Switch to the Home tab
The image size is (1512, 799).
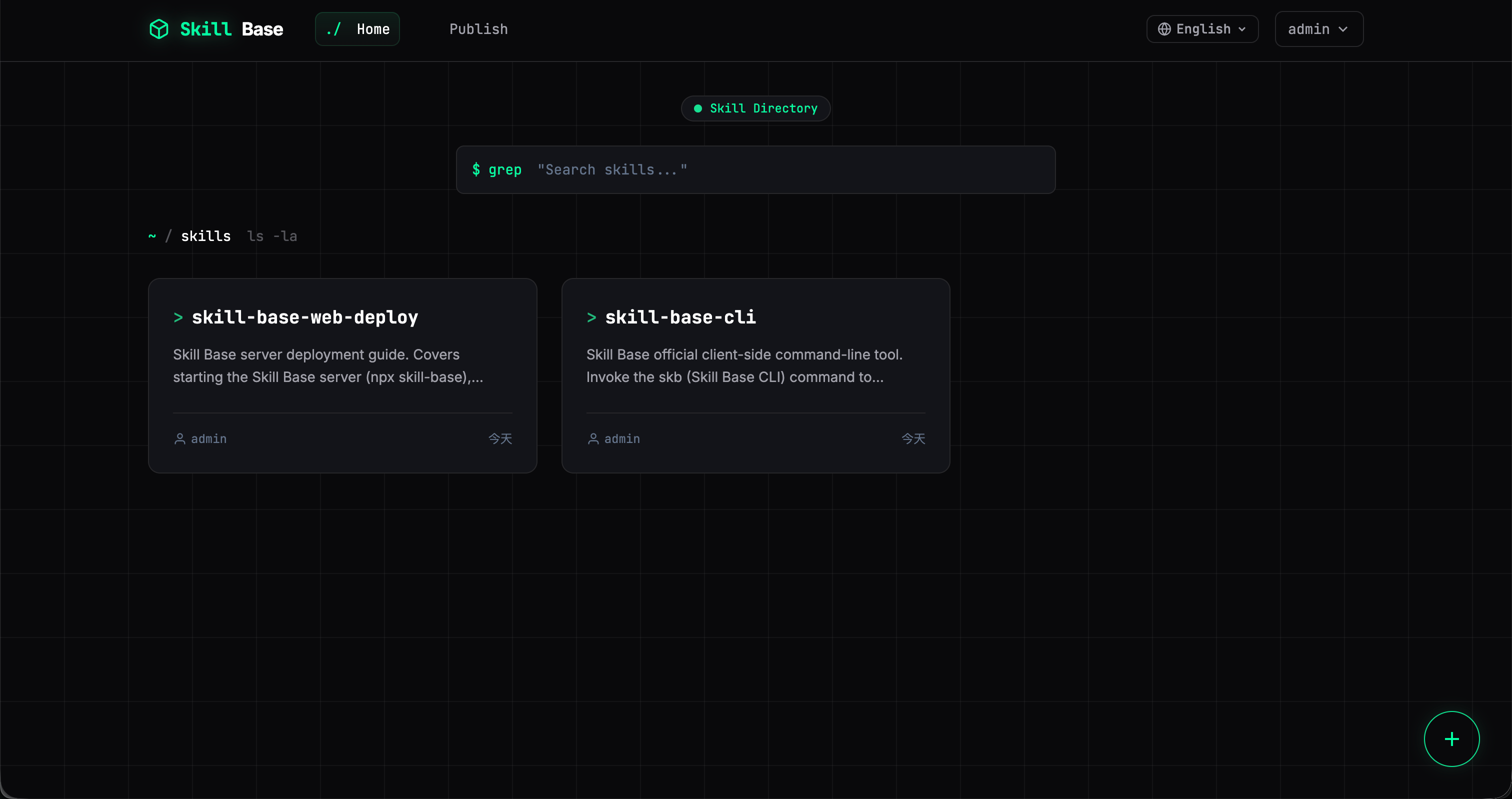[x=357, y=29]
